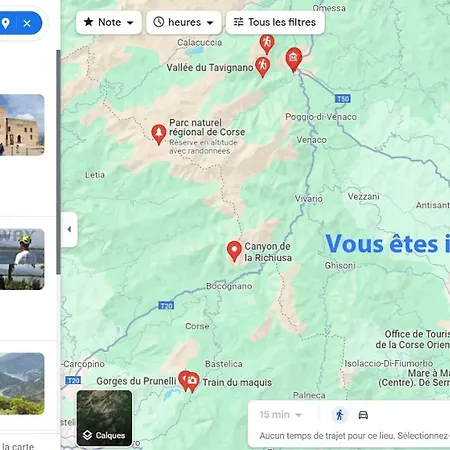Open the Calques layers switcher

pos(104,418)
